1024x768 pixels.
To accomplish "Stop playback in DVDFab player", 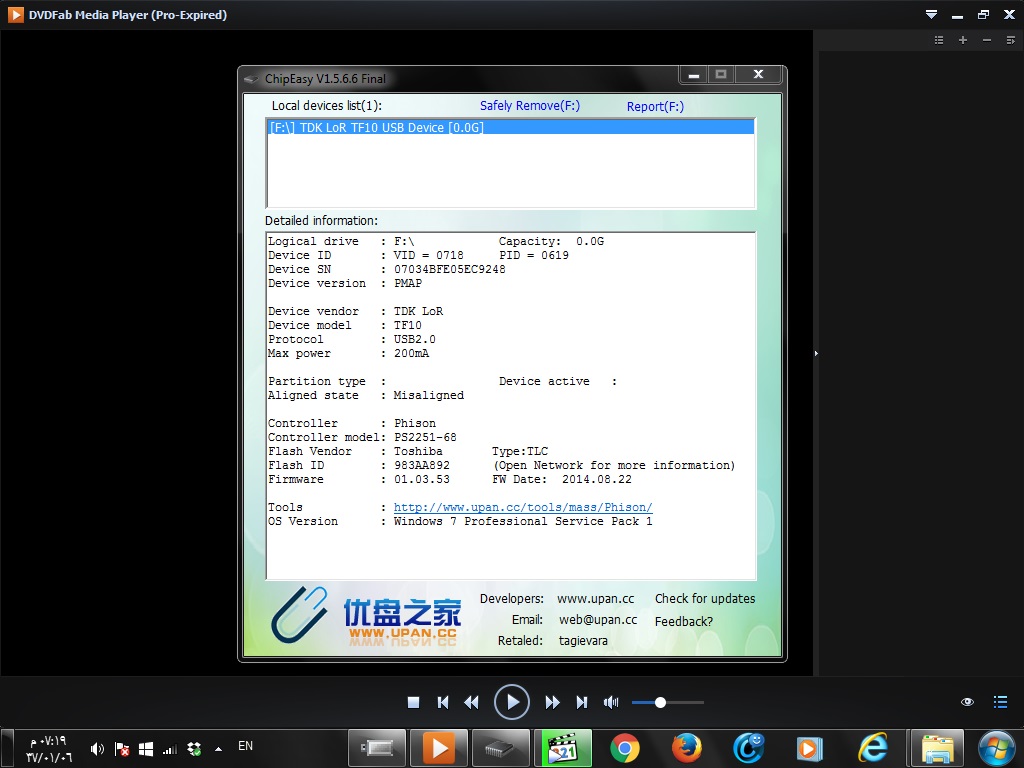I will pos(413,703).
